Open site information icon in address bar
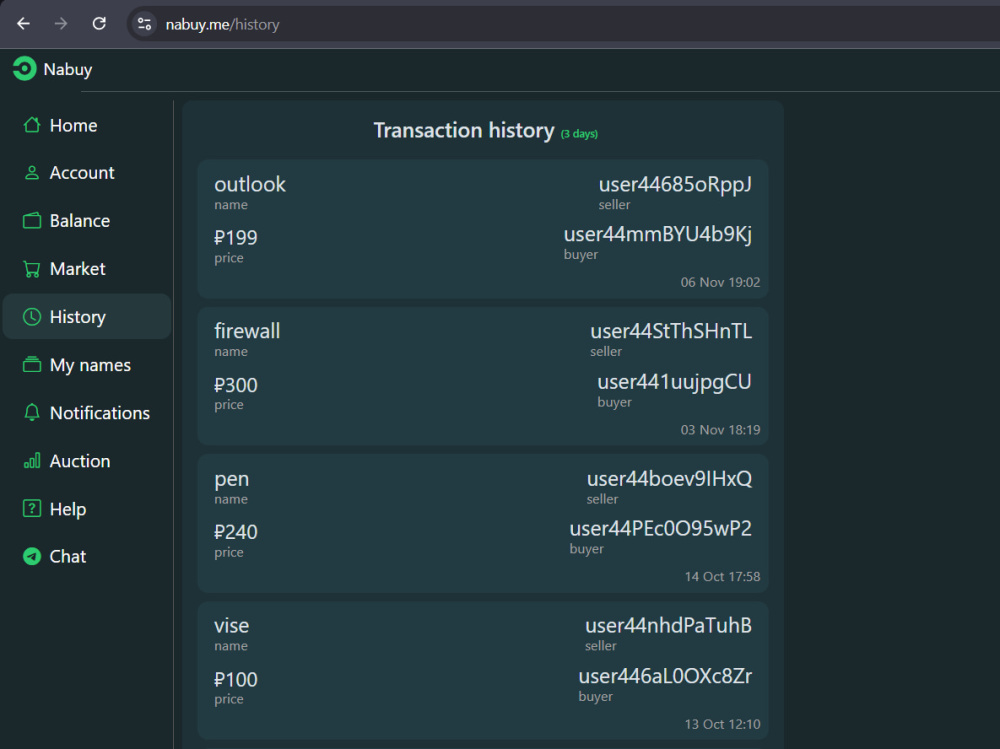The image size is (1000, 749). [144, 24]
